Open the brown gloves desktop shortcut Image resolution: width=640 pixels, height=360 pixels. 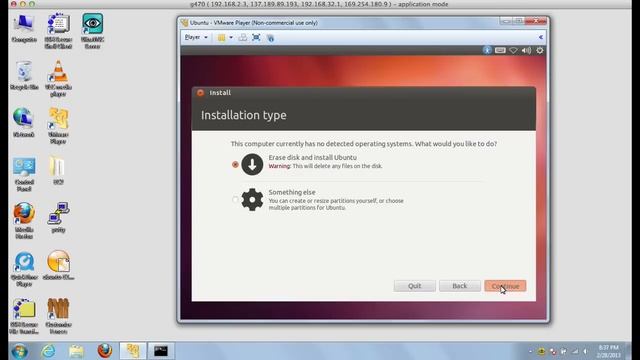[58, 316]
